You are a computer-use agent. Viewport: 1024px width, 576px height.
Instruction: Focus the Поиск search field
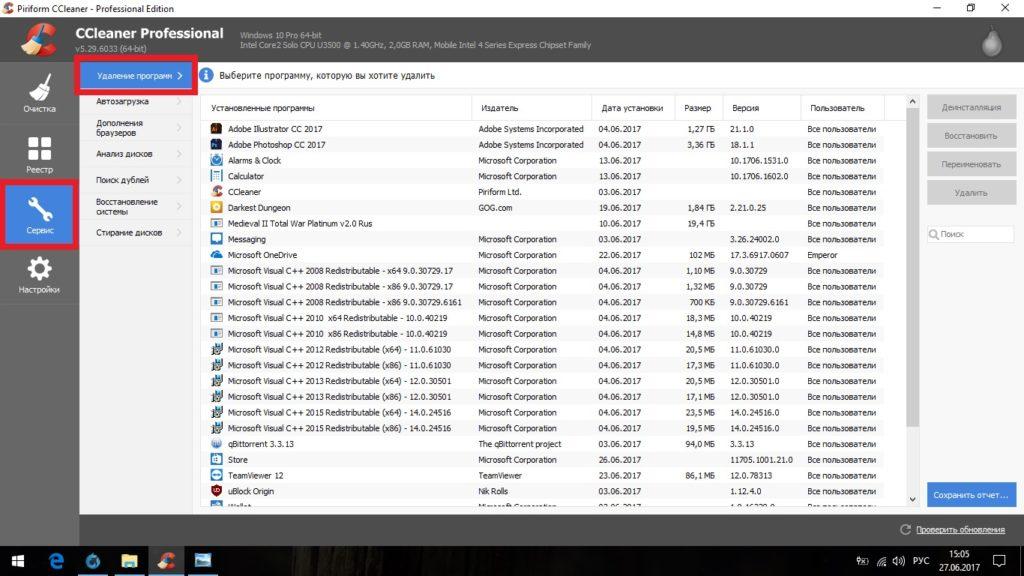coord(970,234)
